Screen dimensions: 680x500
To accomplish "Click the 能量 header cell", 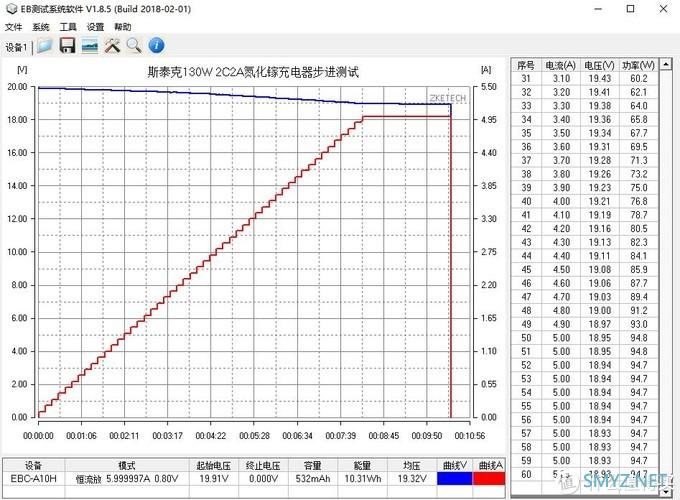I will pyautogui.click(x=363, y=466).
